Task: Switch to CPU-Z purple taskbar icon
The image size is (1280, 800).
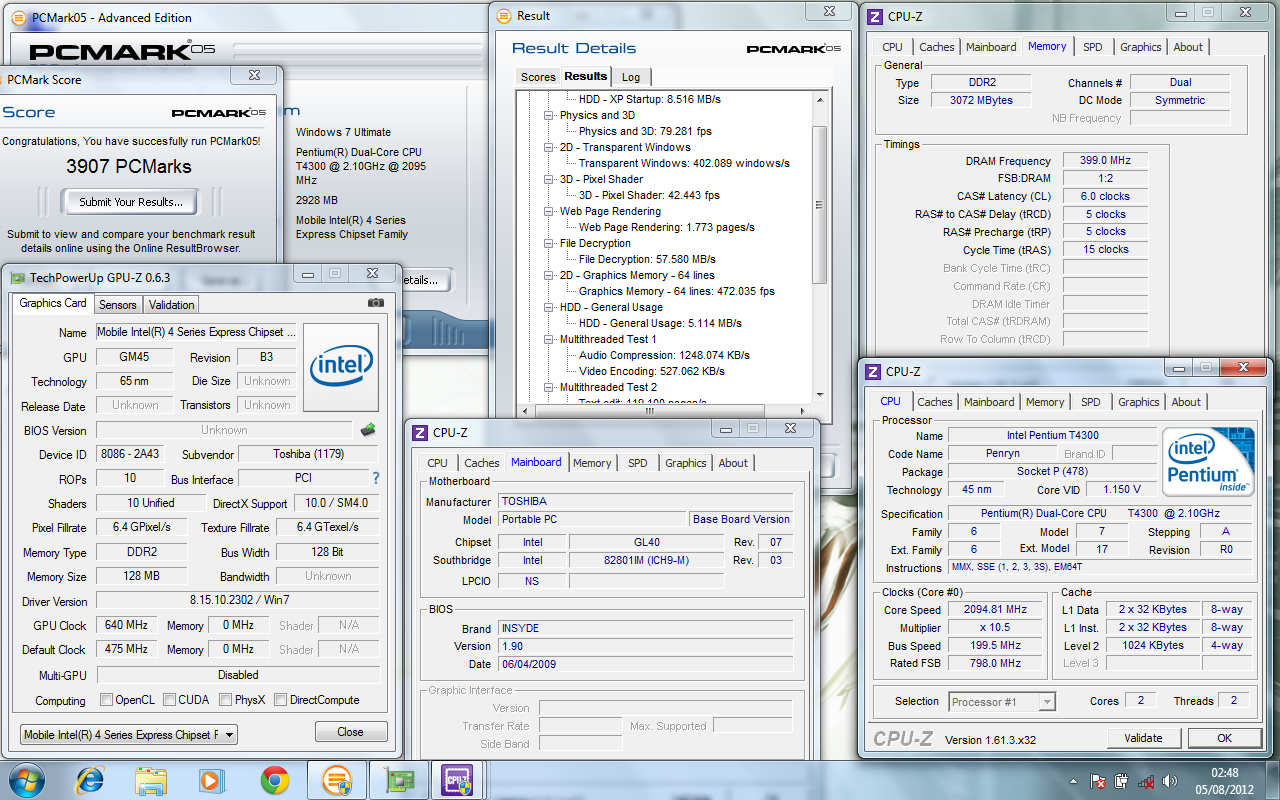Action: [x=458, y=780]
